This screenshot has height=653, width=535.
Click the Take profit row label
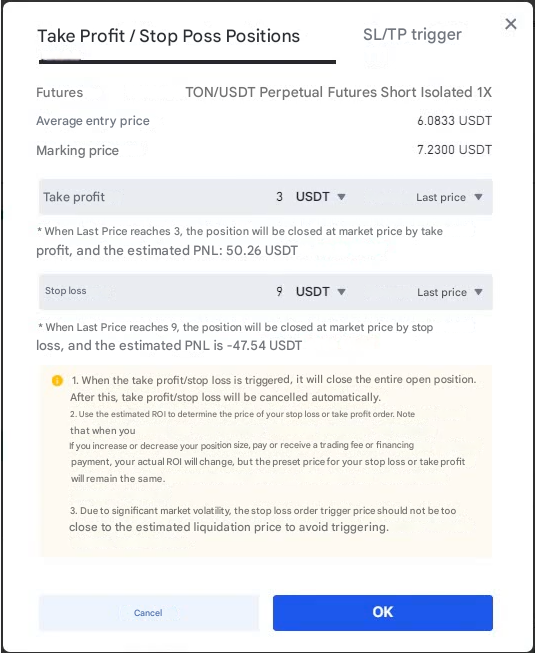[x=74, y=197]
